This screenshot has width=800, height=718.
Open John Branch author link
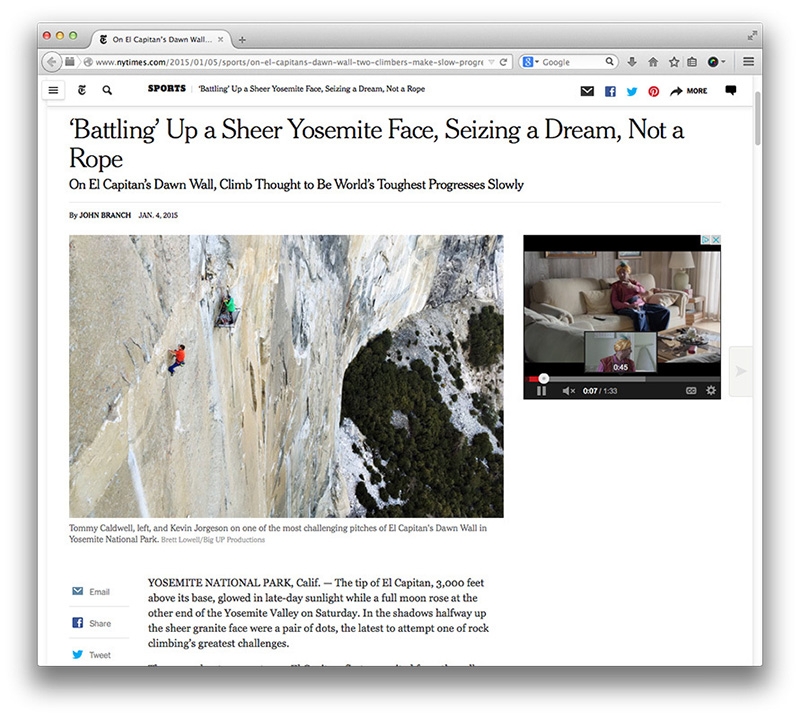(x=105, y=215)
